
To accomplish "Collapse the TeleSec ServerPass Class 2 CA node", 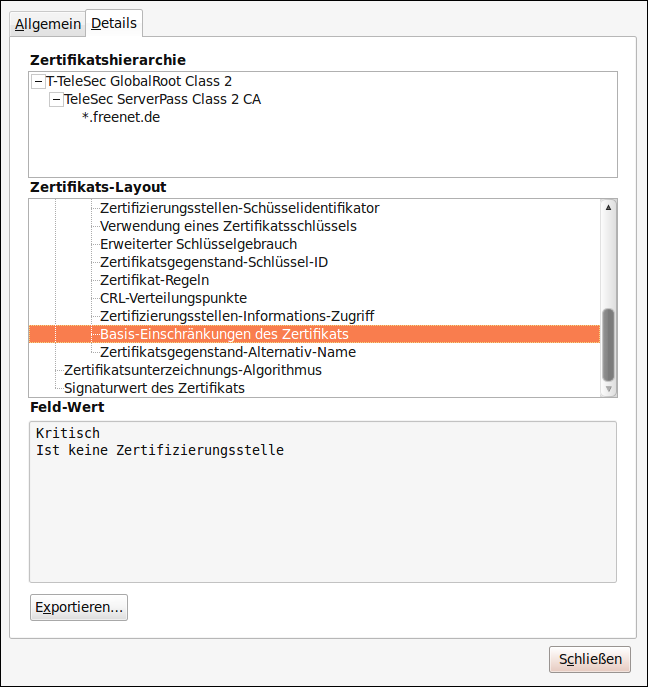I will click(56, 99).
